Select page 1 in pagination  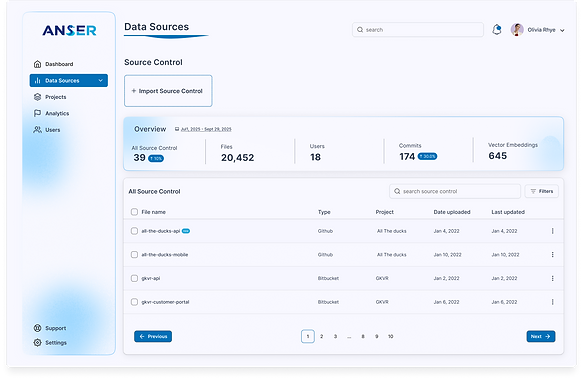pyautogui.click(x=307, y=336)
